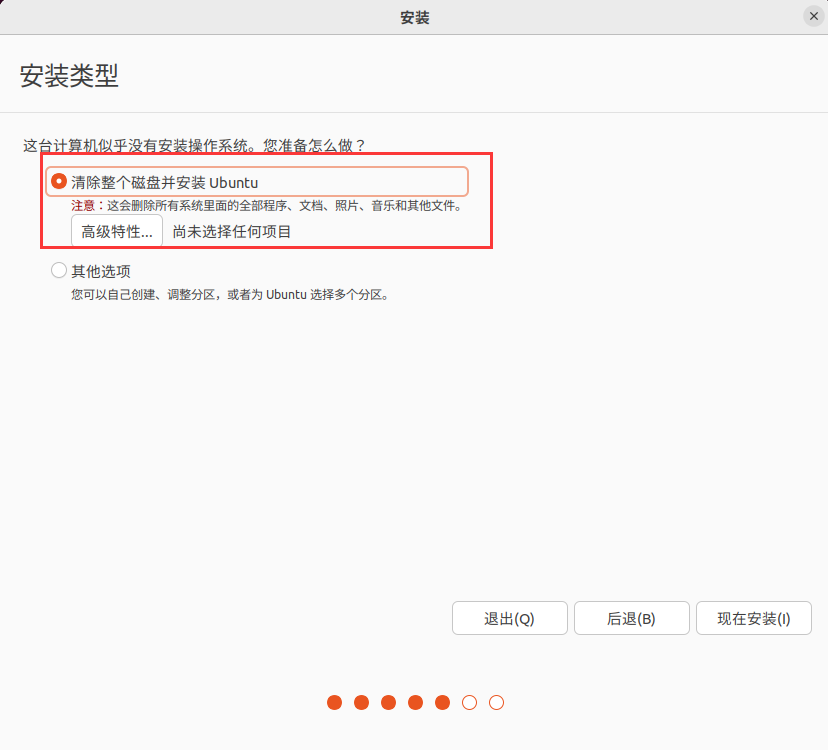Click the 注意 warning text line
828x750 pixels.
tap(267, 205)
